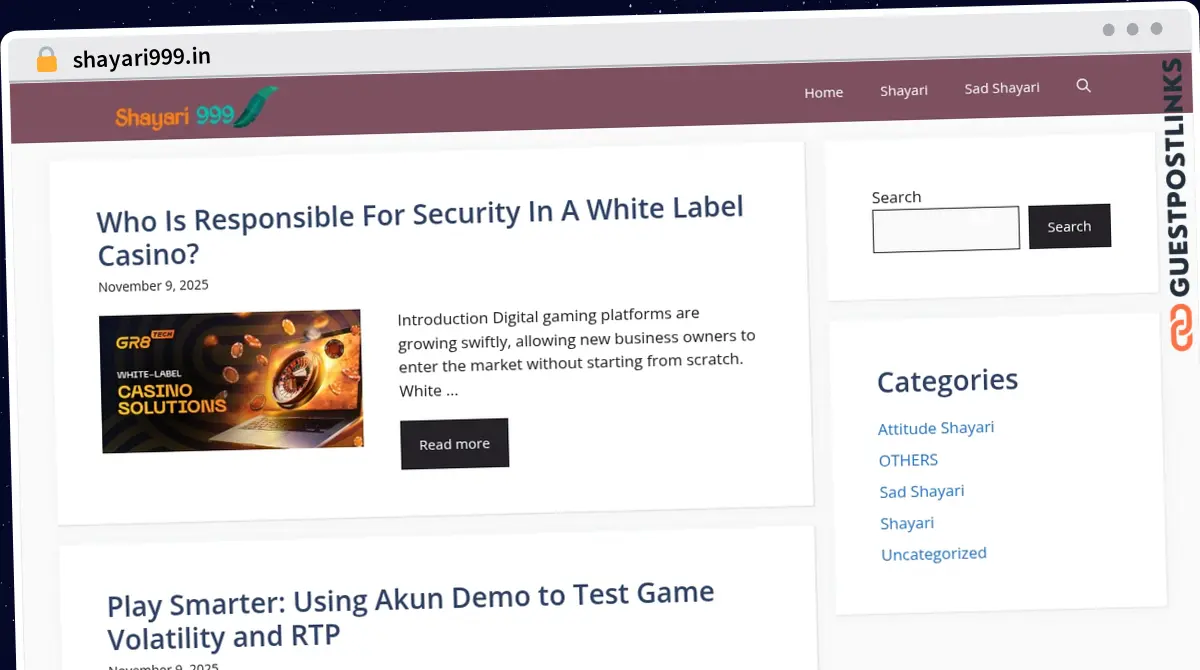Click inside the sidebar Search input field
Image resolution: width=1200 pixels, height=670 pixels.
[945, 229]
